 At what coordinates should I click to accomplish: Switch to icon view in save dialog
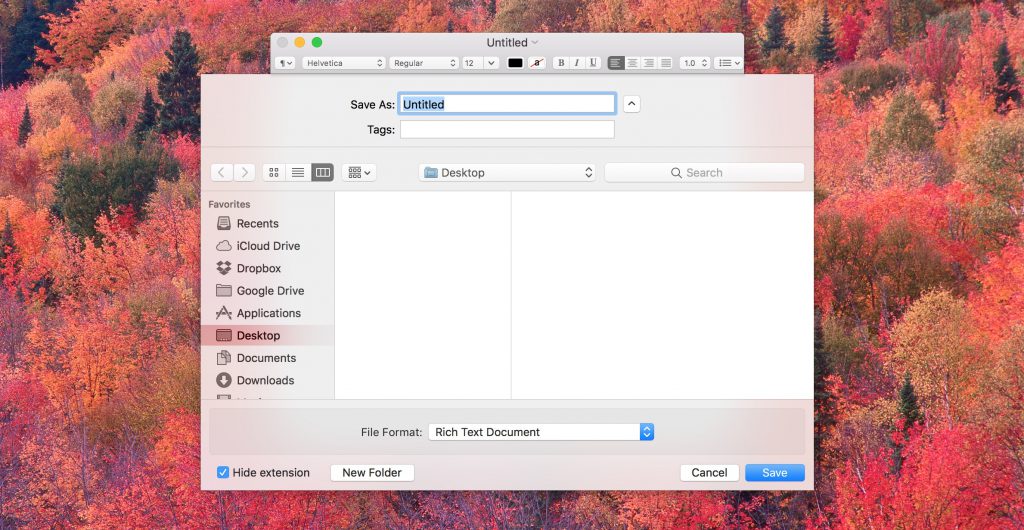point(274,173)
